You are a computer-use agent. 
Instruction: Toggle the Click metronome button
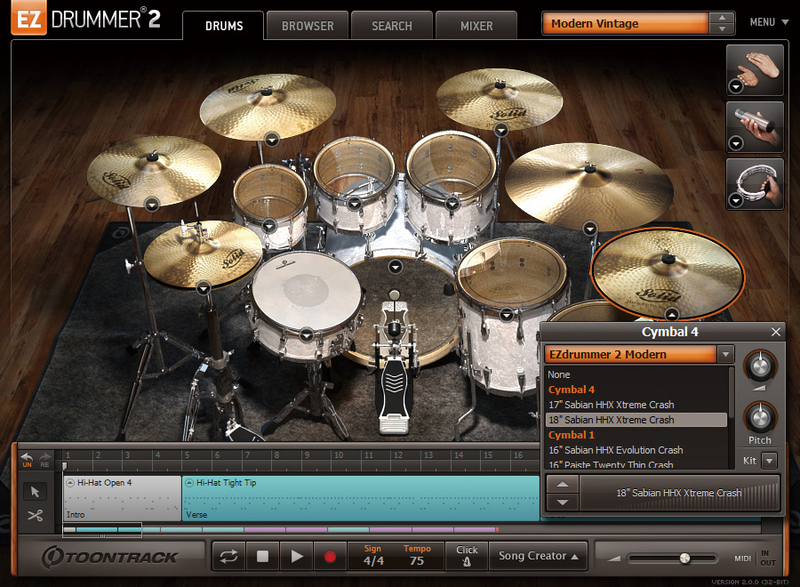[466, 556]
